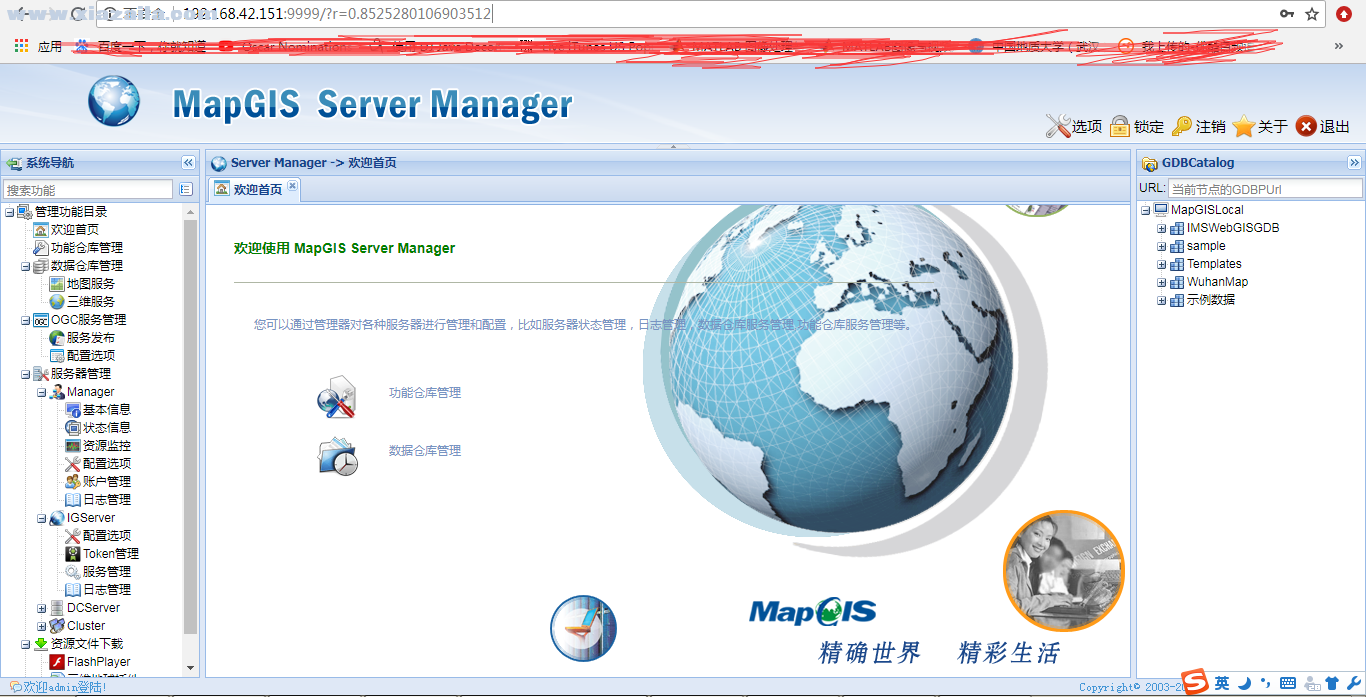Image resolution: width=1366 pixels, height=697 pixels.
Task: Open the 功能仓库管理 link on welcome page
Action: pos(425,393)
